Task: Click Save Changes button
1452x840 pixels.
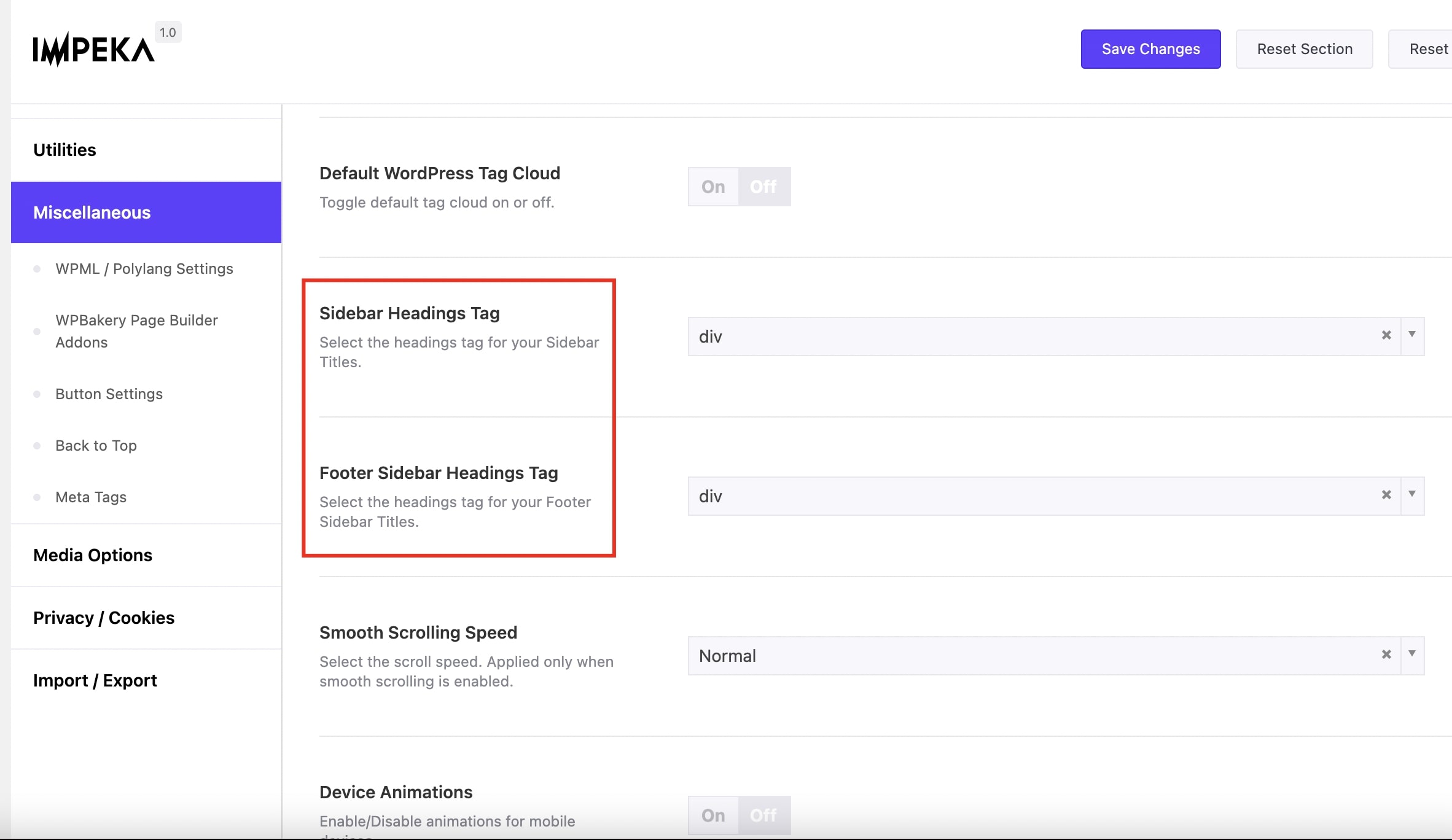Action: [x=1150, y=49]
